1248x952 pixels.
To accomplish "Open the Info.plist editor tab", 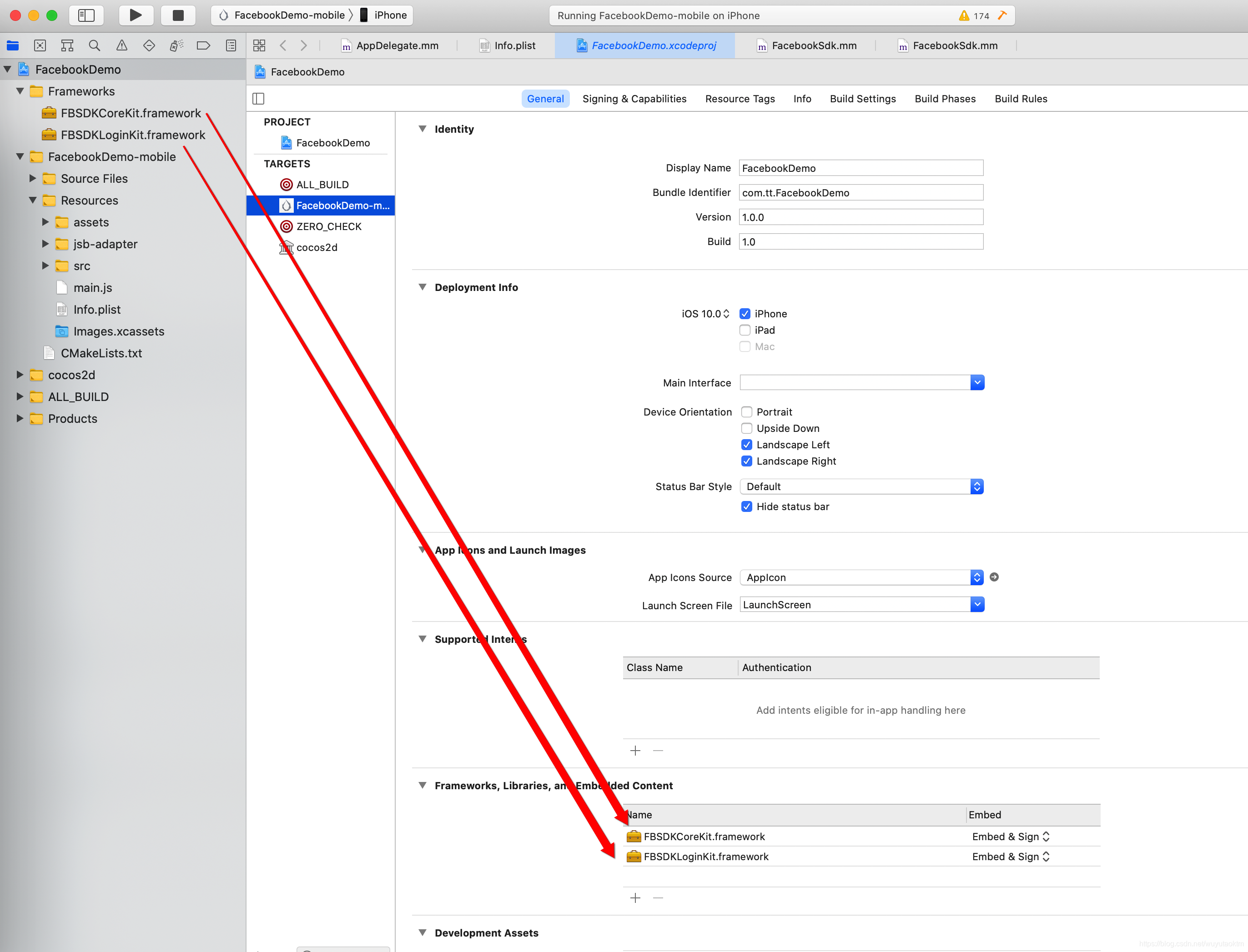I will pyautogui.click(x=507, y=45).
